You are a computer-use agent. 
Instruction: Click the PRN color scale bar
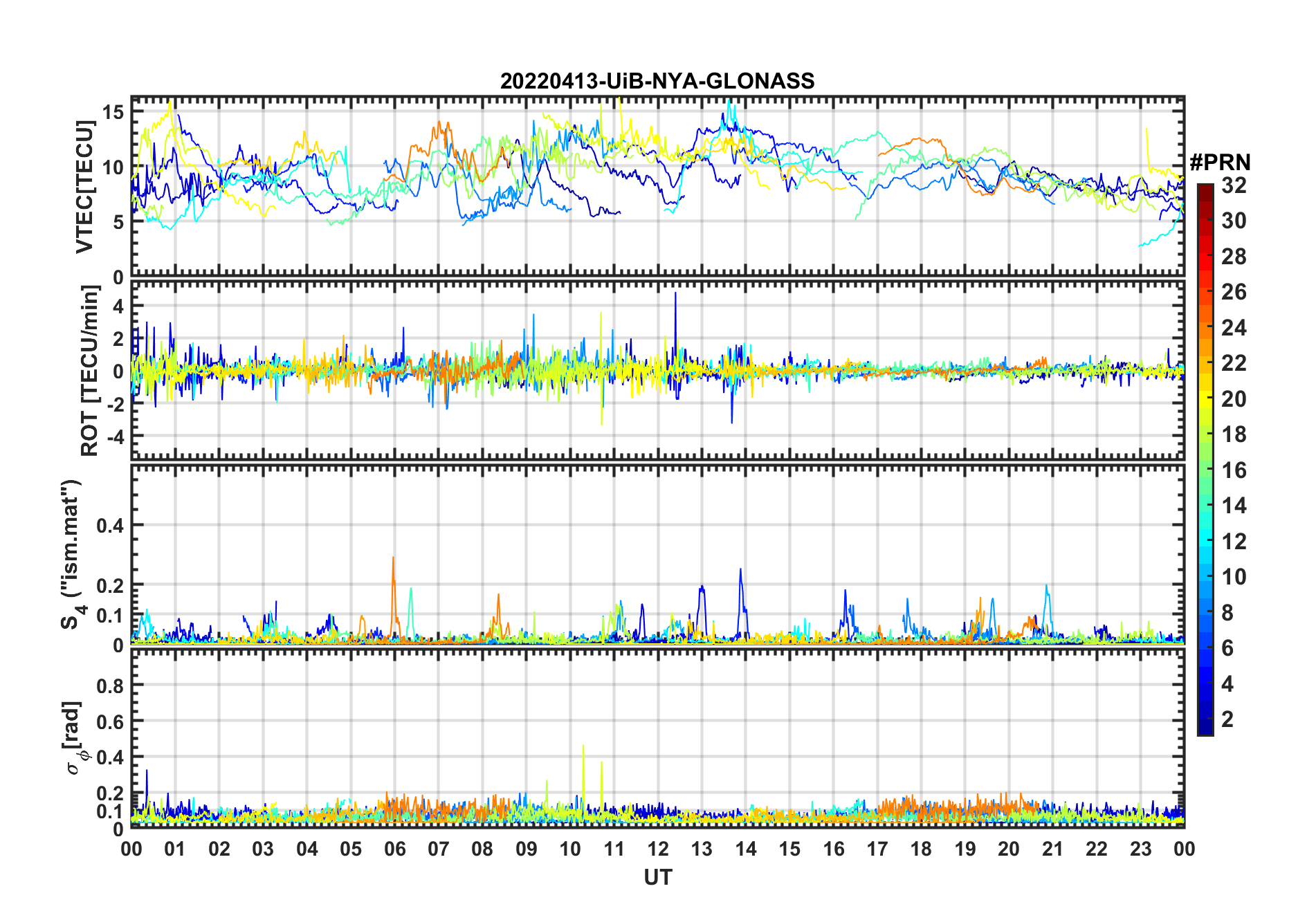(x=1205, y=459)
